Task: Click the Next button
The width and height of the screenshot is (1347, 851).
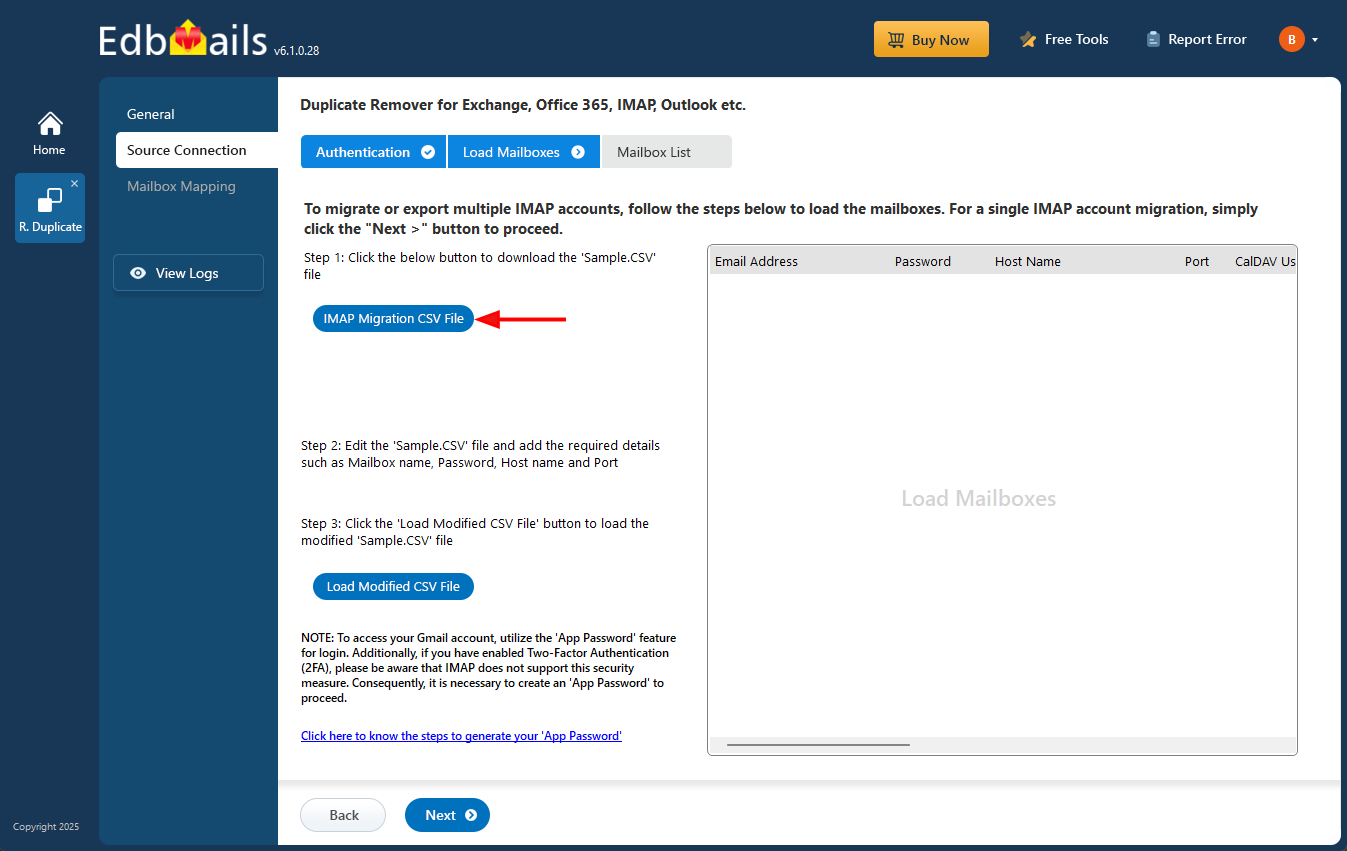Action: pos(447,815)
